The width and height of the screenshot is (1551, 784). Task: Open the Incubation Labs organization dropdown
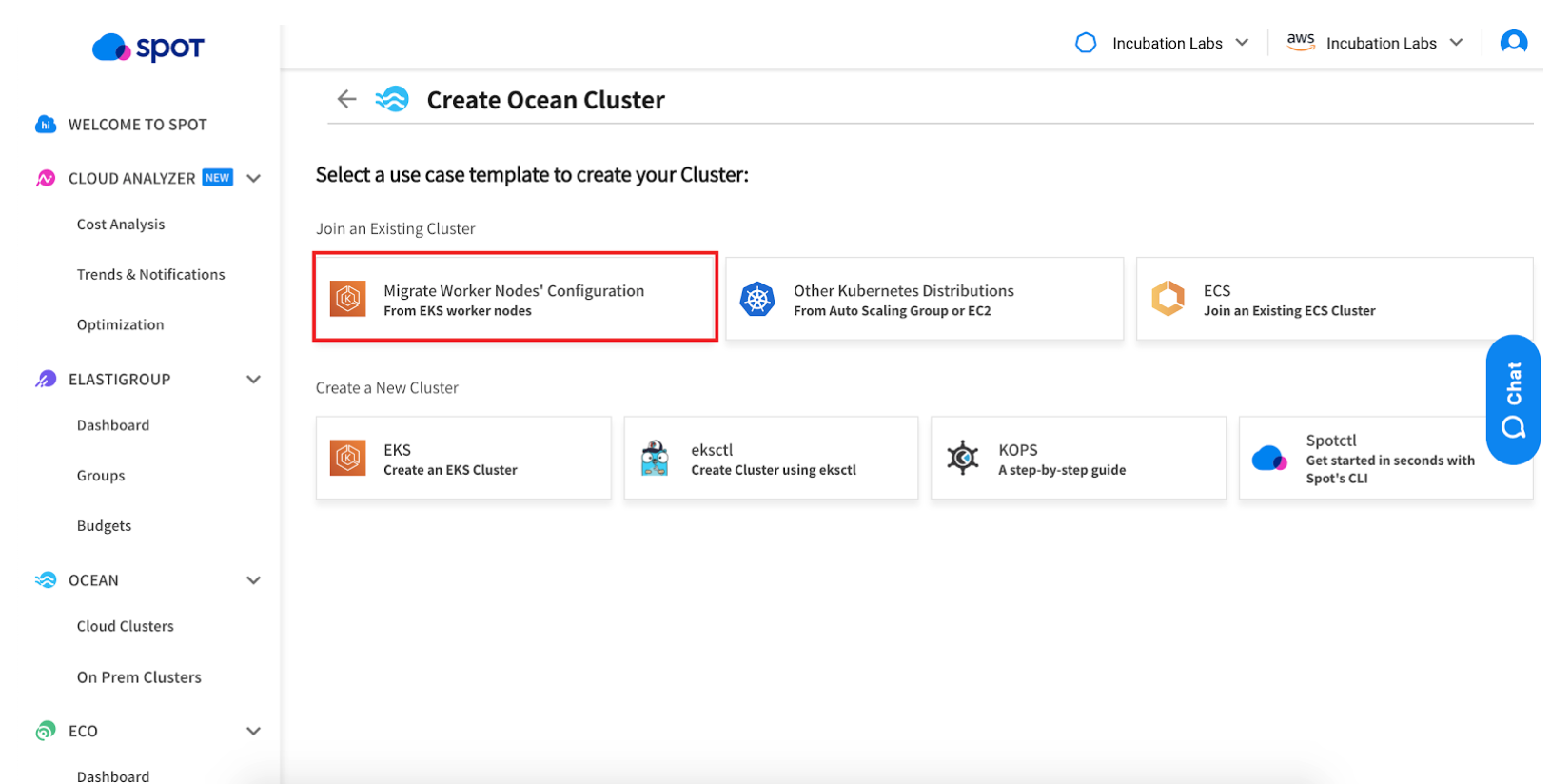(1167, 43)
